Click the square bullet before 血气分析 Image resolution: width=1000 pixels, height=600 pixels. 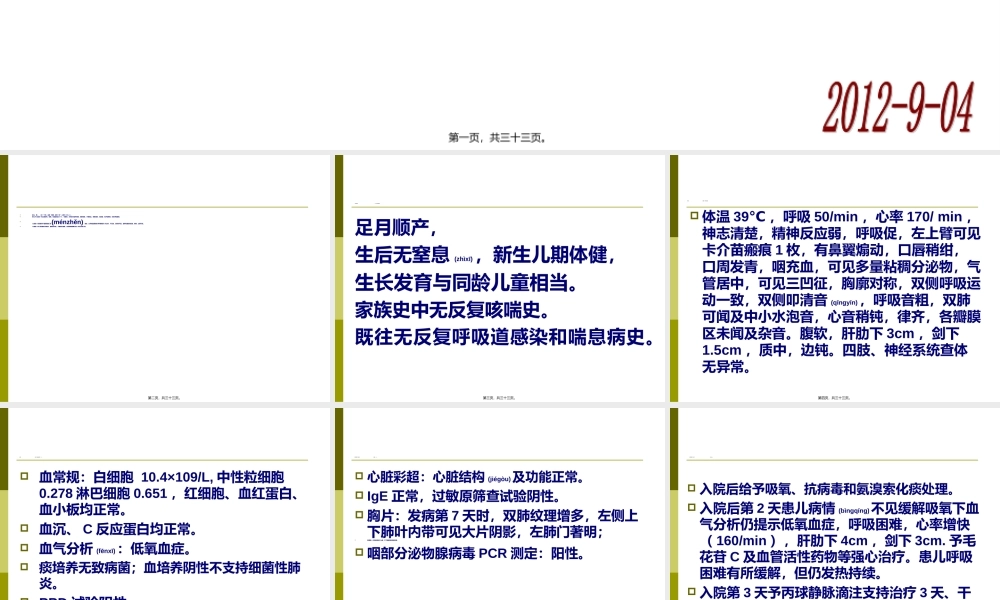tap(22, 547)
